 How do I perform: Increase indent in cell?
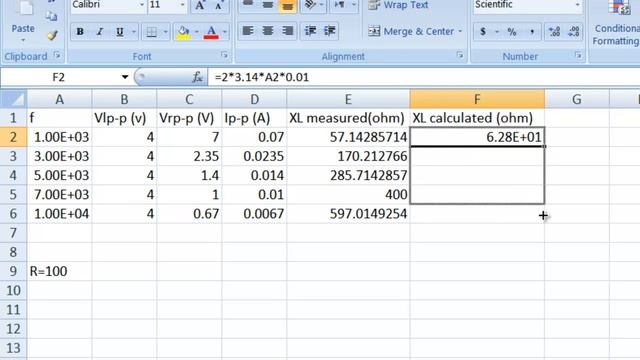tap(330, 31)
